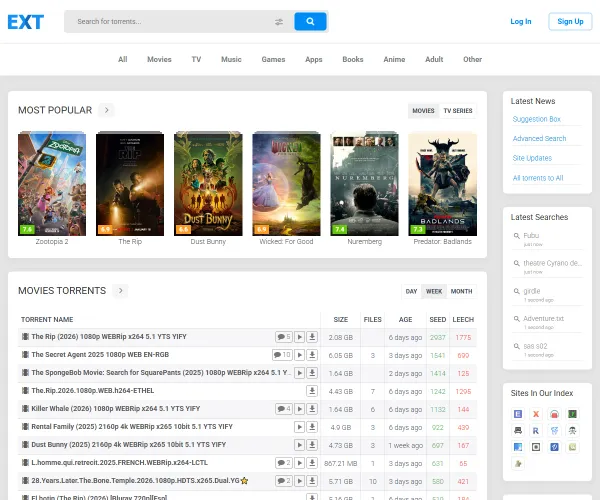The image size is (600, 500).
Task: Expand Movies Torrents section chevron
Action: pos(121,291)
